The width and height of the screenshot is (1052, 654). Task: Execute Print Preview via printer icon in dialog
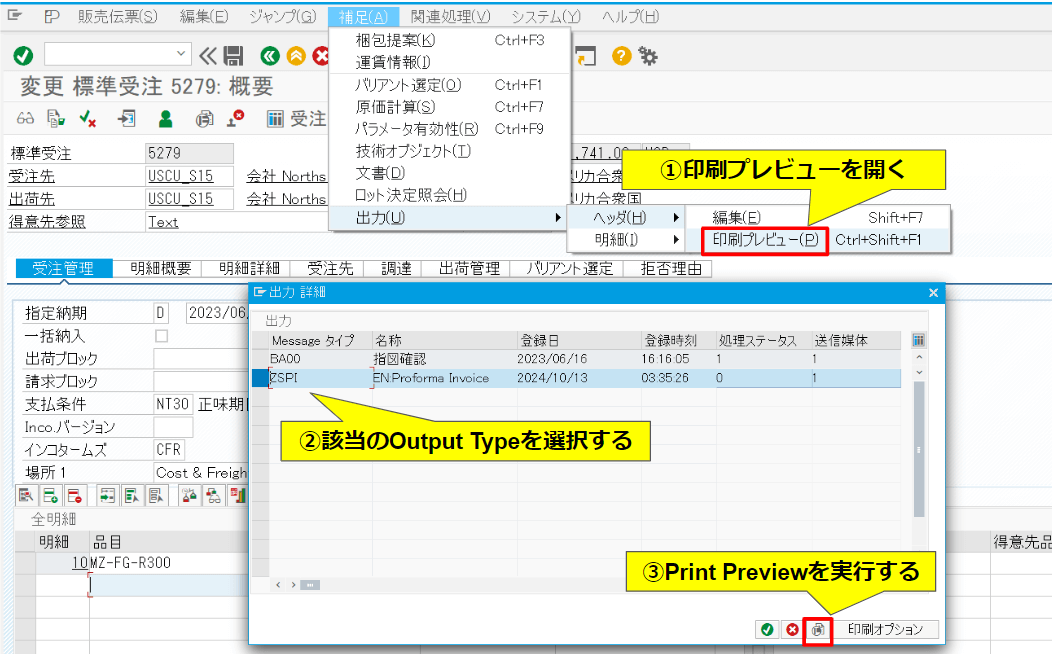click(x=818, y=630)
